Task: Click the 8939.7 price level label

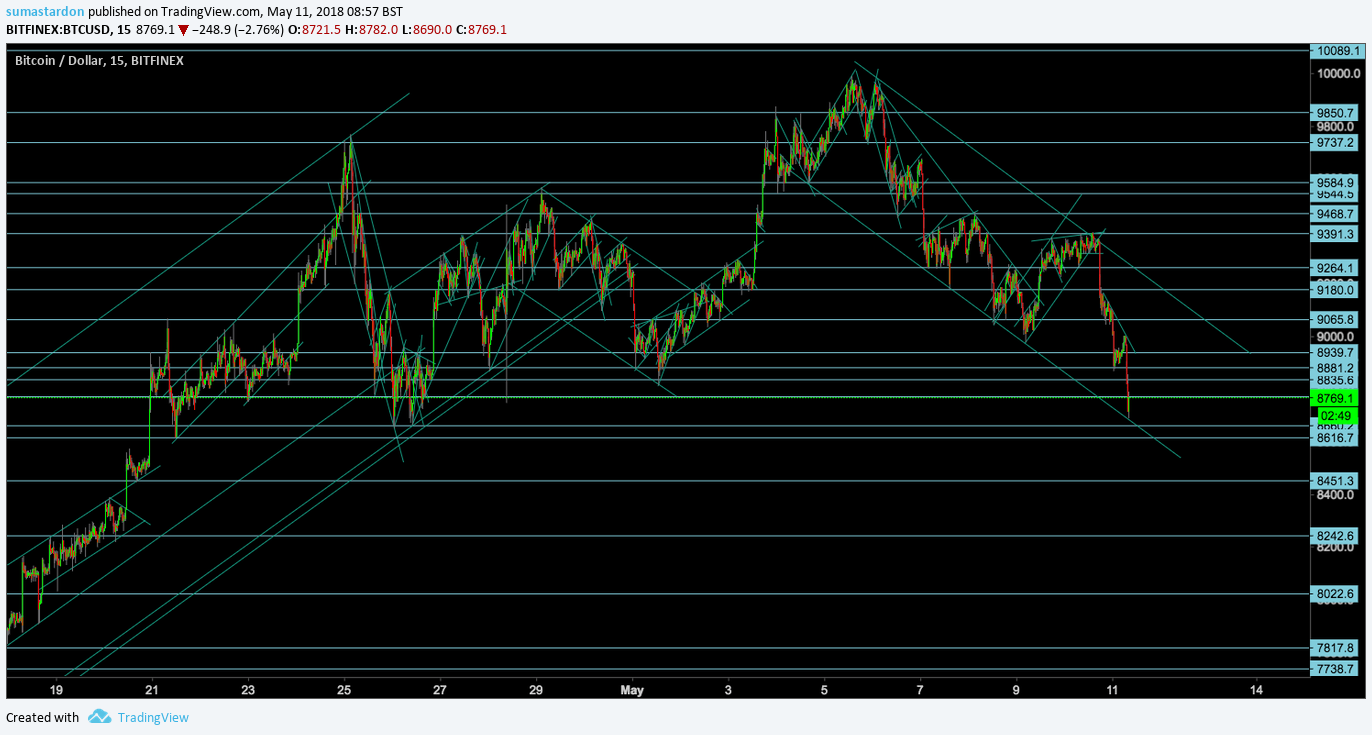Action: point(1336,353)
